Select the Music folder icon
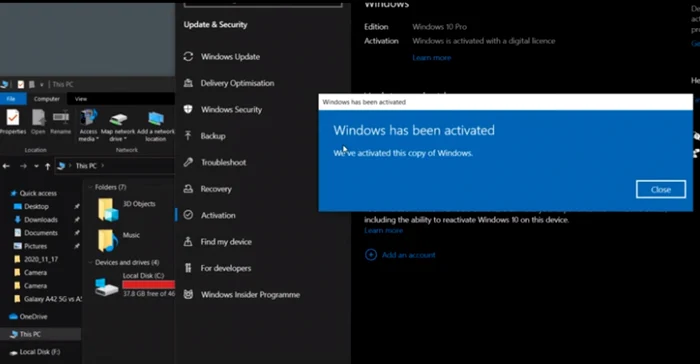Viewport: 700px width, 364px height. (x=108, y=240)
